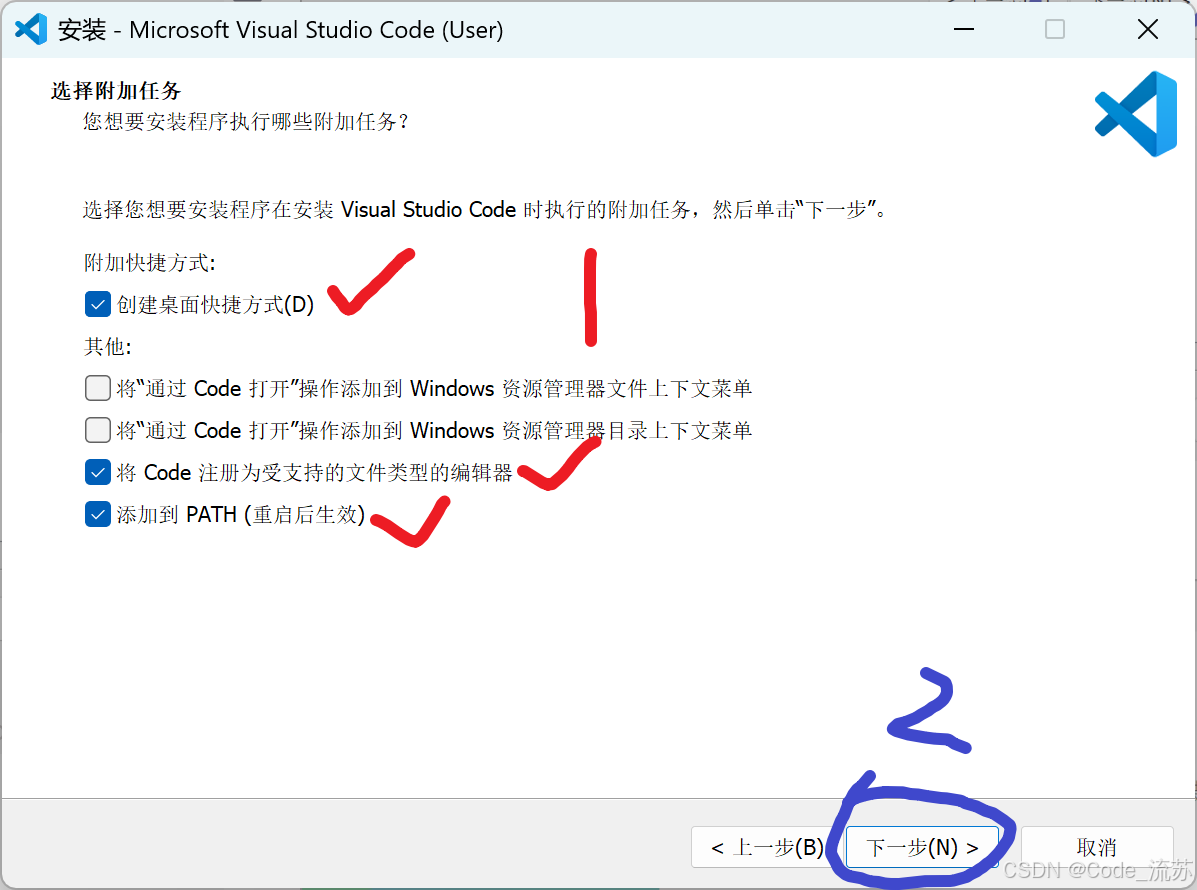Click the label '附加快捷方式:'
Viewport: 1197px width, 890px height.
pyautogui.click(x=150, y=263)
